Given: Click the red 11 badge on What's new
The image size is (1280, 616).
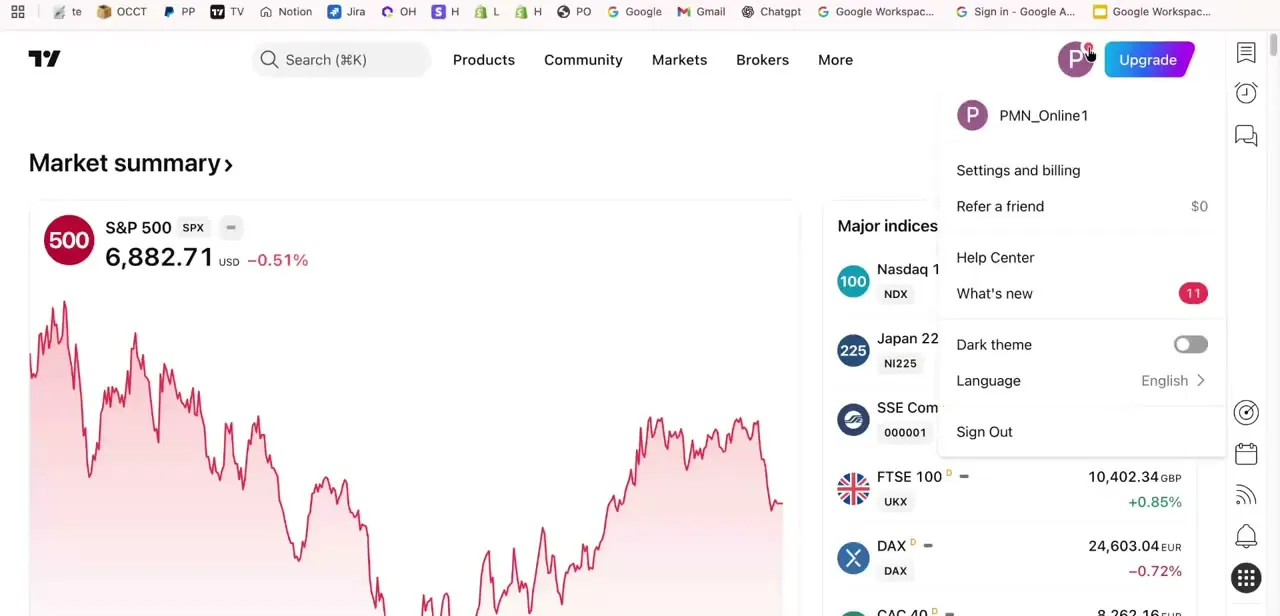Looking at the screenshot, I should pos(1193,293).
